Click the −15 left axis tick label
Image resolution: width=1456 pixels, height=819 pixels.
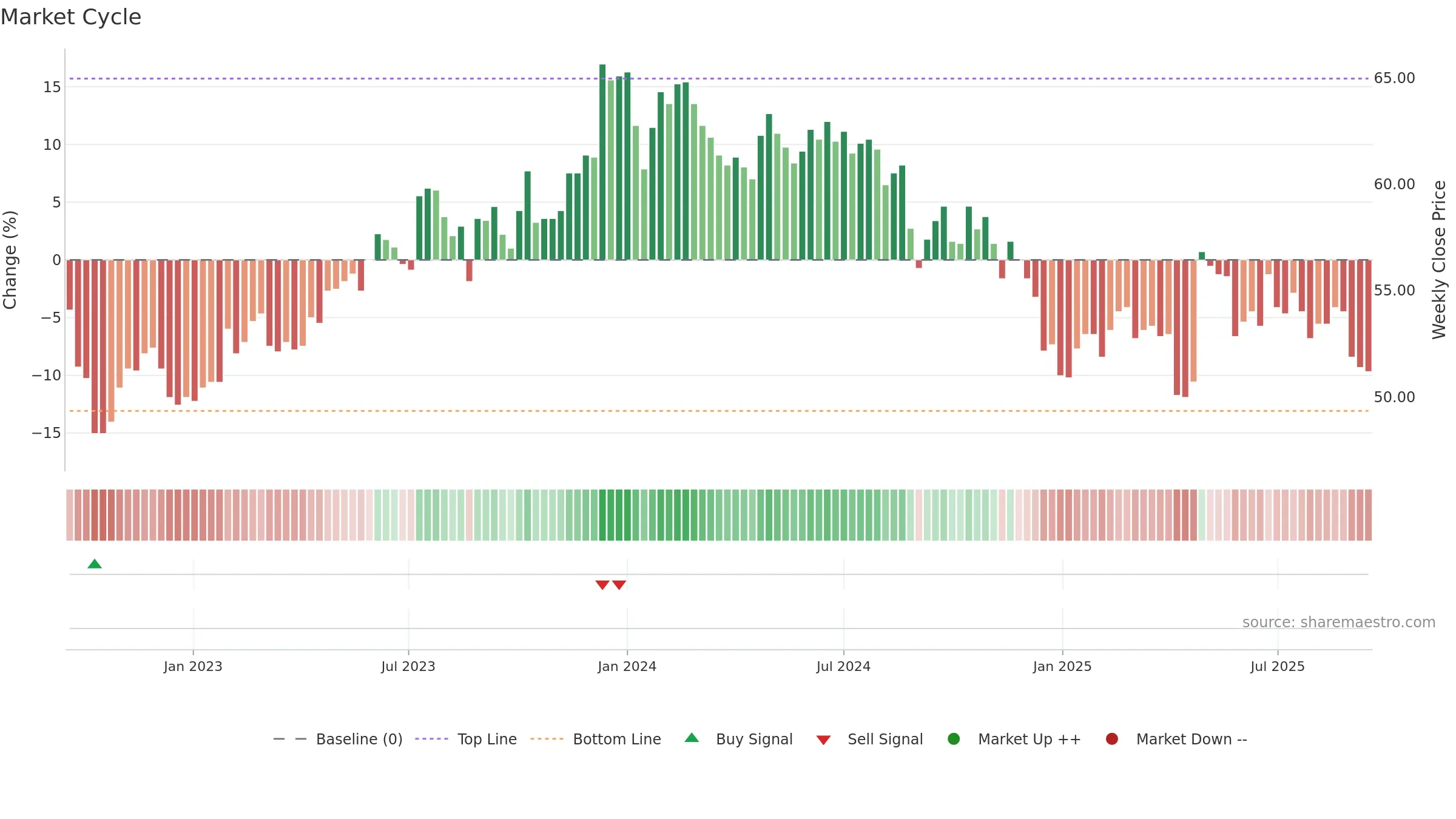[47, 433]
